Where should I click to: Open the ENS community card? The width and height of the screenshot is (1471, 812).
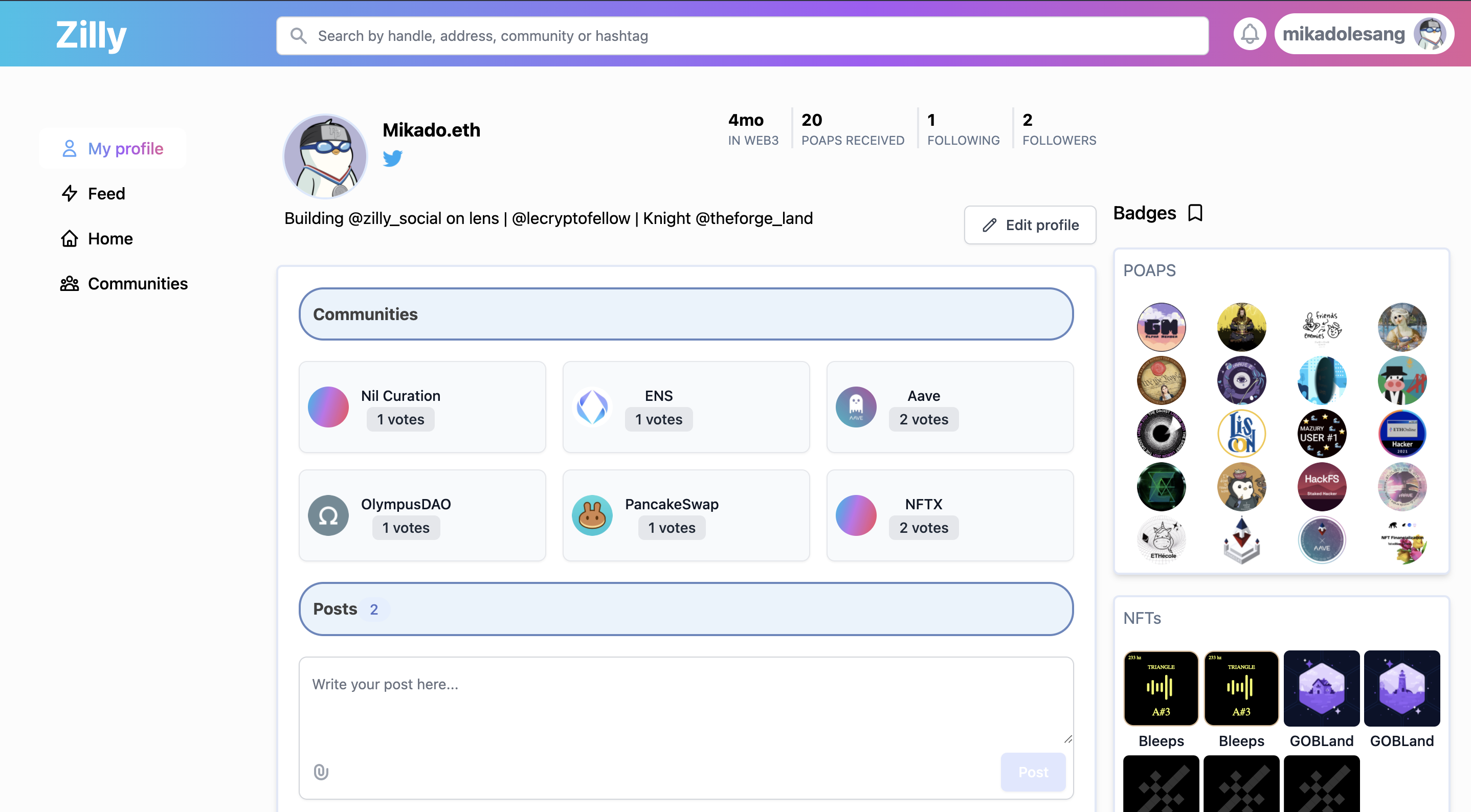click(x=686, y=407)
